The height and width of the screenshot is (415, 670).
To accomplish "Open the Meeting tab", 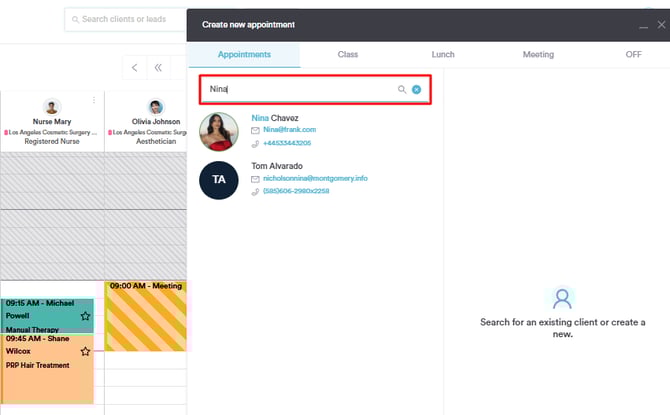I will click(538, 54).
